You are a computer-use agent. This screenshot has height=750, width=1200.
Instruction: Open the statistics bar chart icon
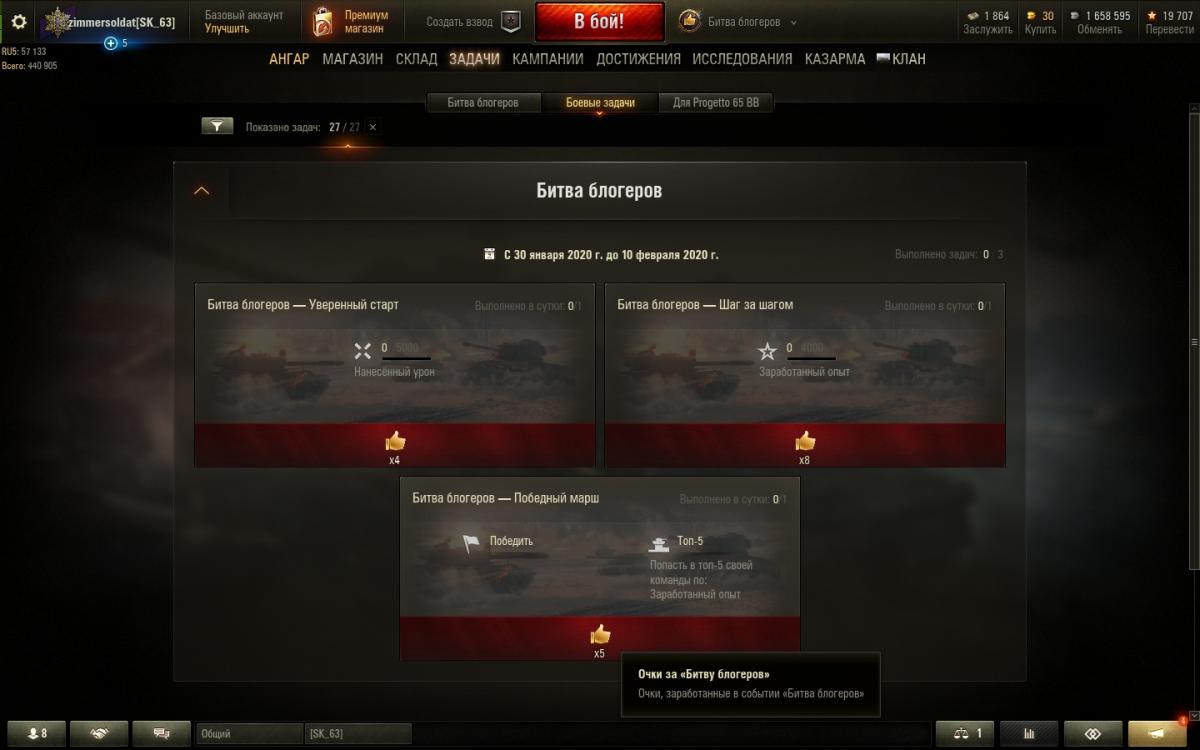point(1028,734)
